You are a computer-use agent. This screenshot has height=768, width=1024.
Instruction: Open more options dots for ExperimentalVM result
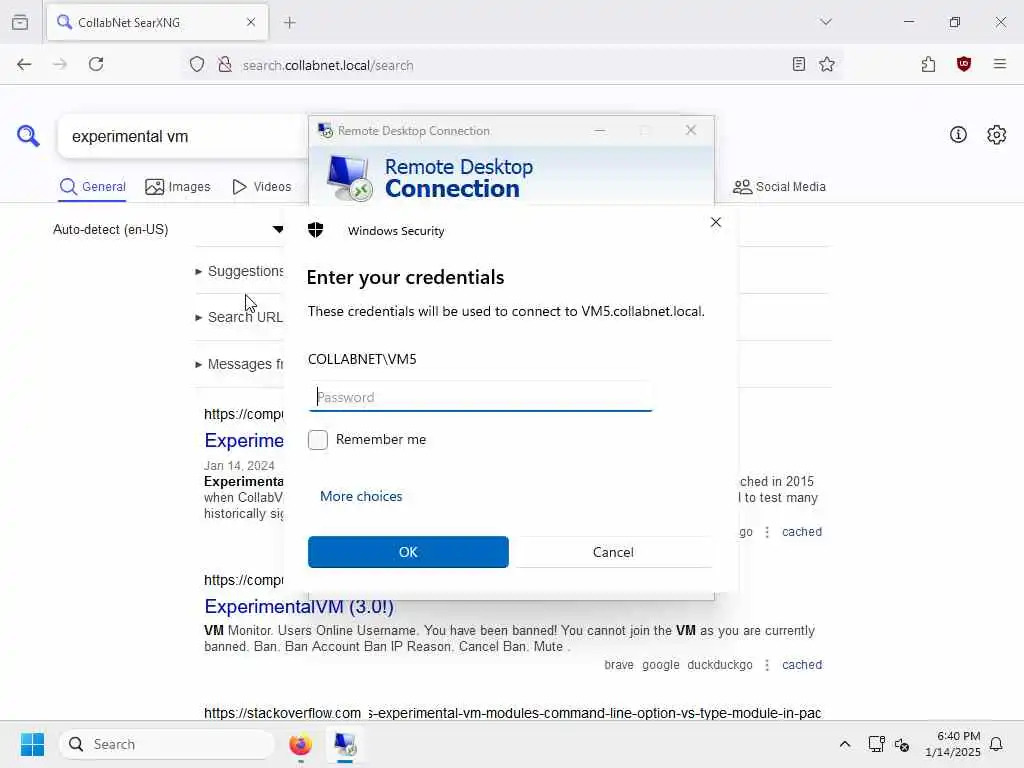pyautogui.click(x=767, y=665)
